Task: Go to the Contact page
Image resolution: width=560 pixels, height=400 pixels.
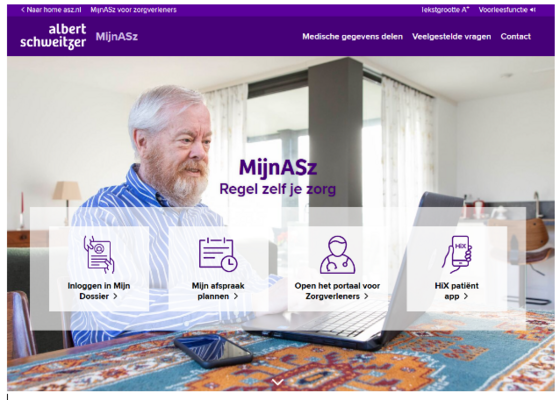Action: [515, 36]
